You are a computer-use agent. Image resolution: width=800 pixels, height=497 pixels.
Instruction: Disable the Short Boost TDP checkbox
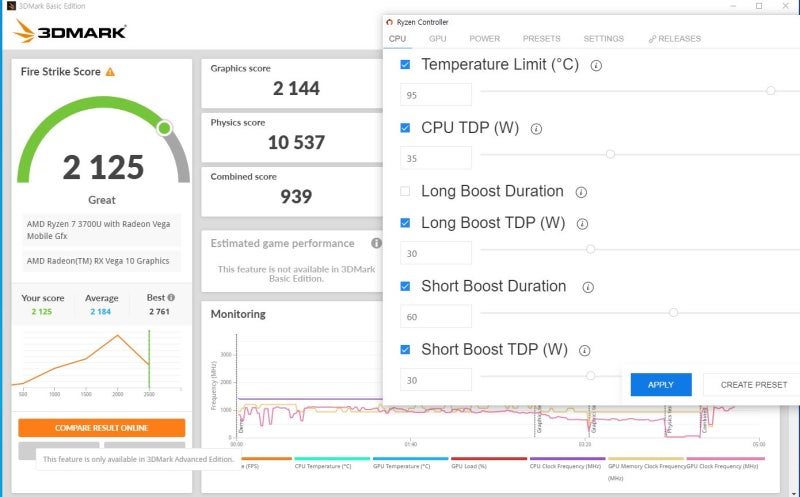pos(405,350)
